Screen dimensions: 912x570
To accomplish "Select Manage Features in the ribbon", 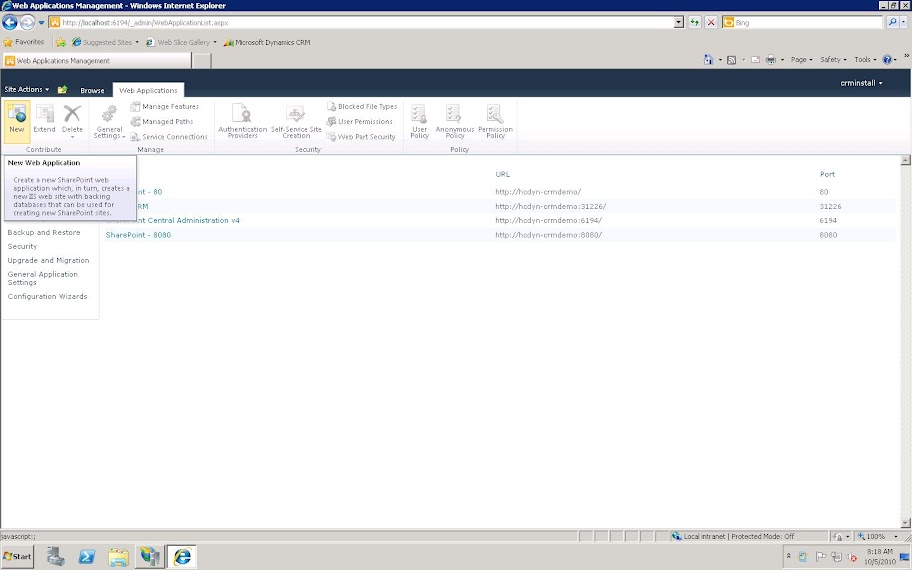I will click(165, 106).
